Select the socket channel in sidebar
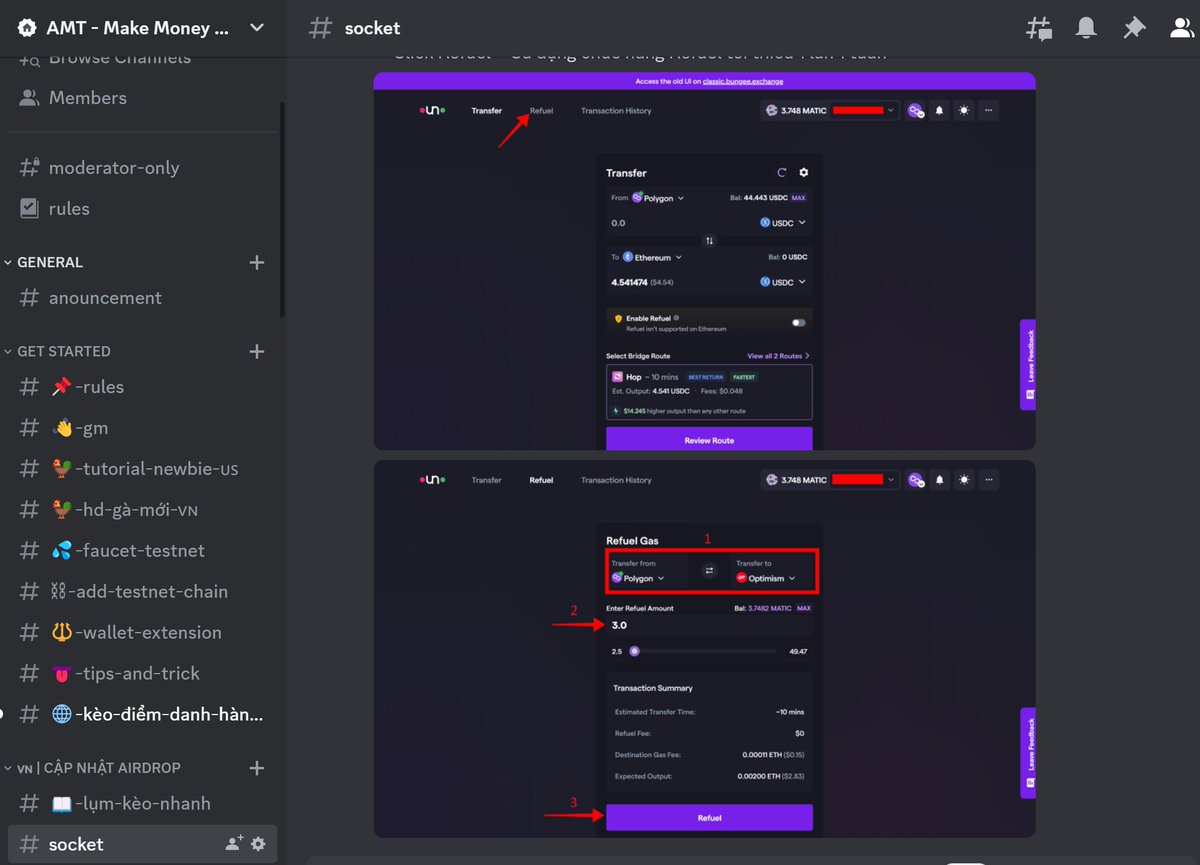Image resolution: width=1200 pixels, height=865 pixels. 141,844
